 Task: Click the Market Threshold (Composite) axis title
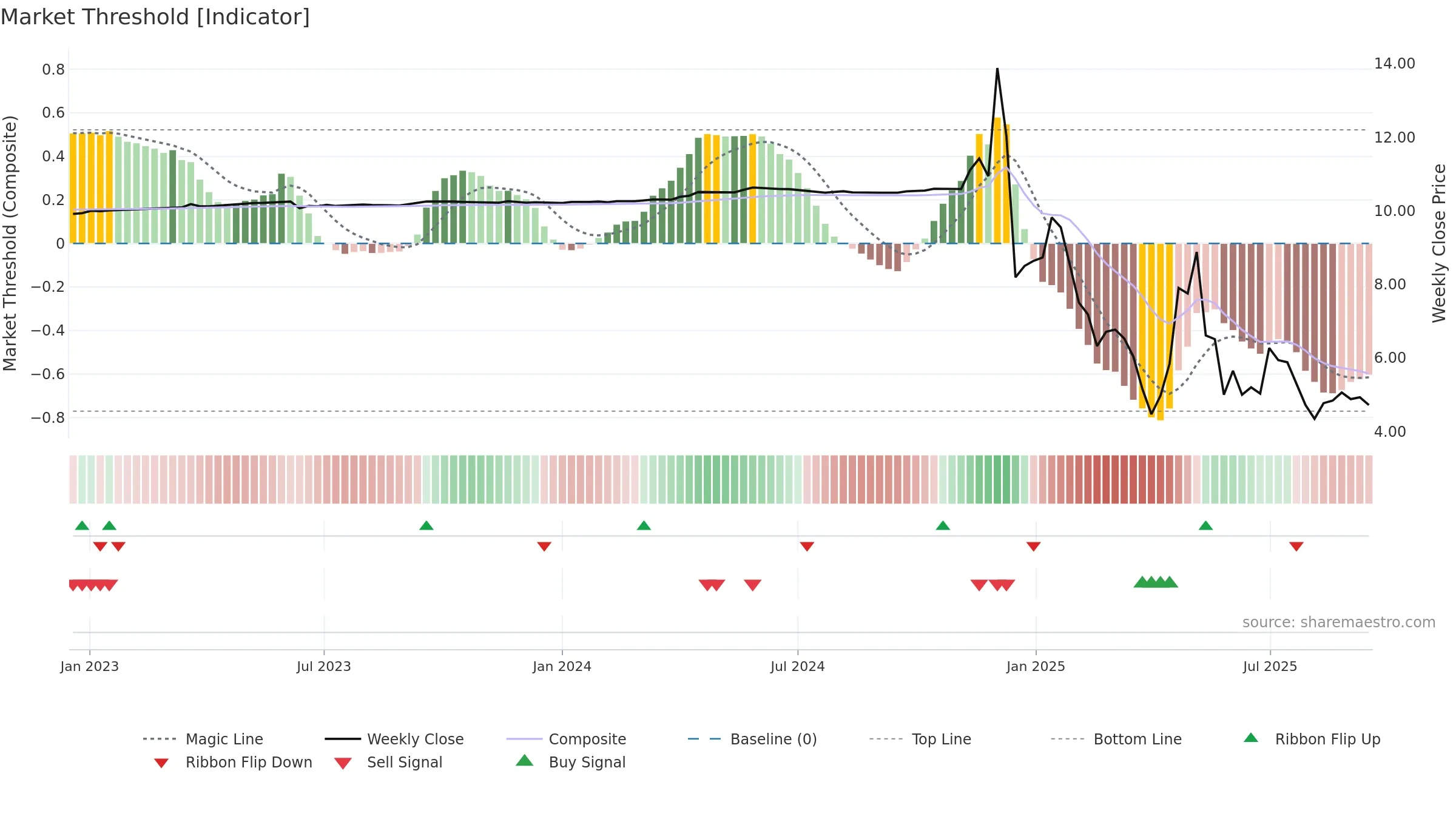10,243
